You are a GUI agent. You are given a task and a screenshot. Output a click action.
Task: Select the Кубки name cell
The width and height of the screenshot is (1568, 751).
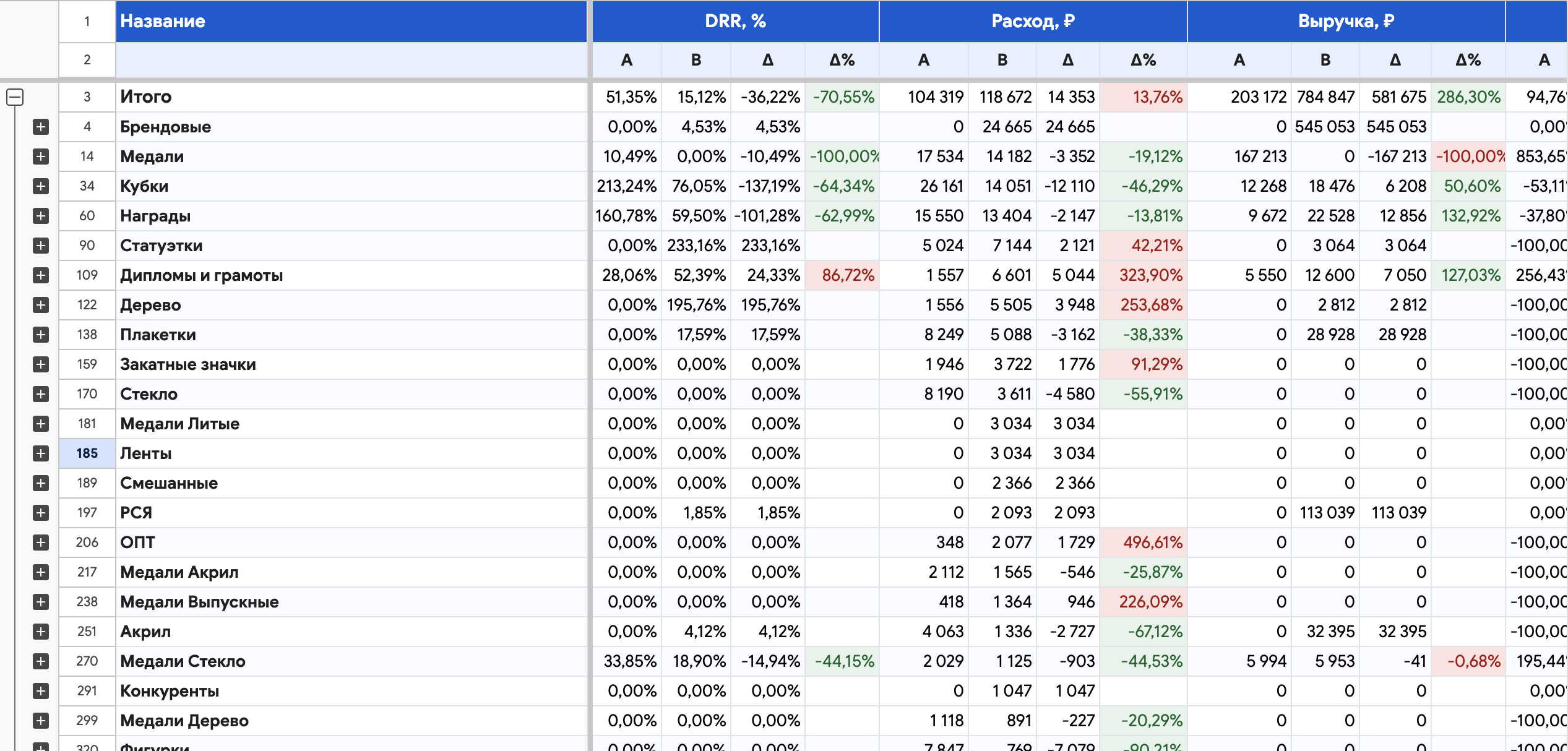(x=351, y=186)
